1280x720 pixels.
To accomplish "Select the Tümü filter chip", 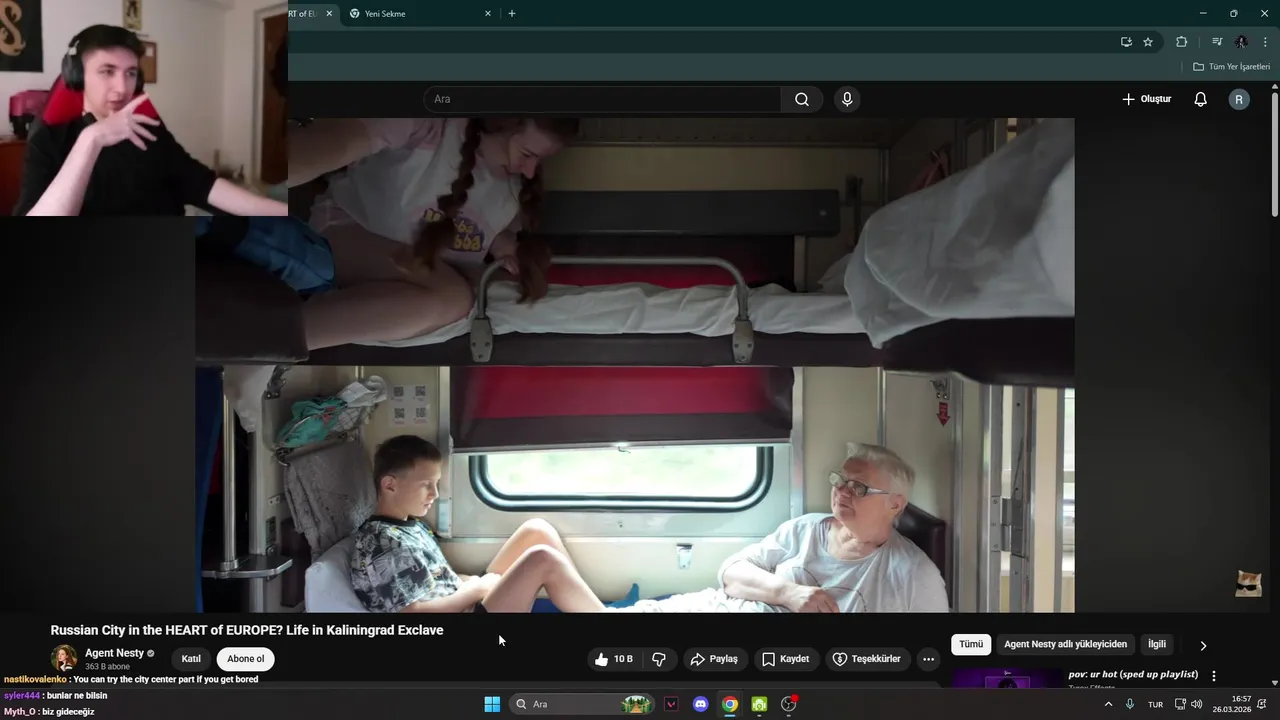I will tap(971, 645).
